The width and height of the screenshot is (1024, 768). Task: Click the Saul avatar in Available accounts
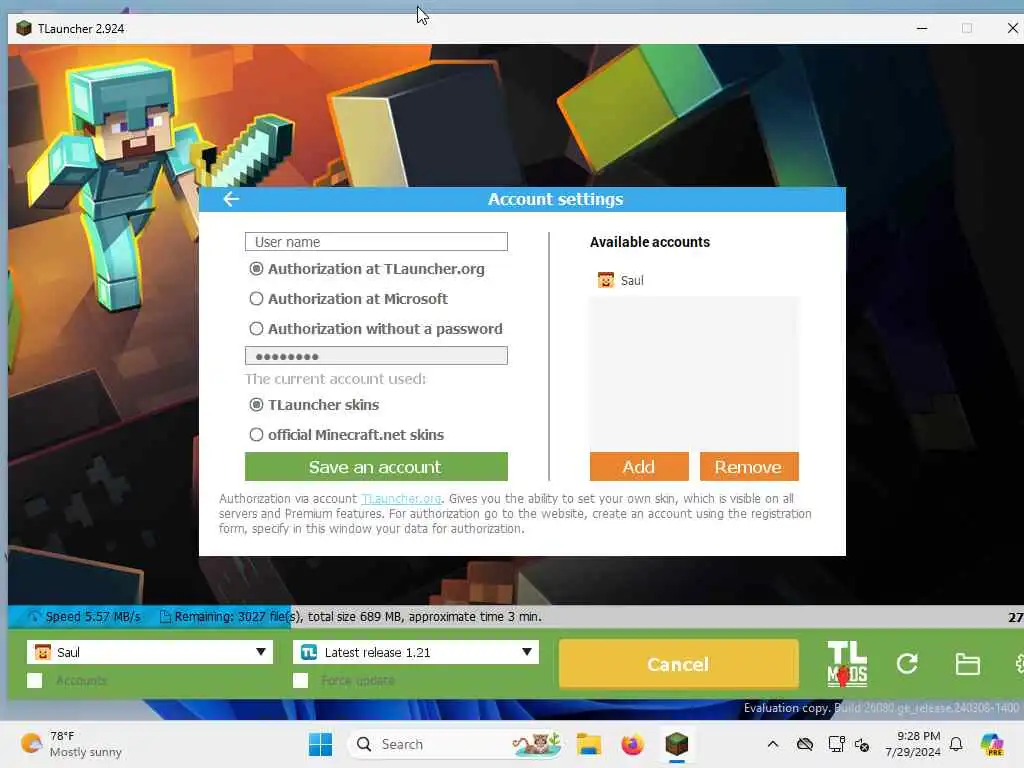(605, 280)
